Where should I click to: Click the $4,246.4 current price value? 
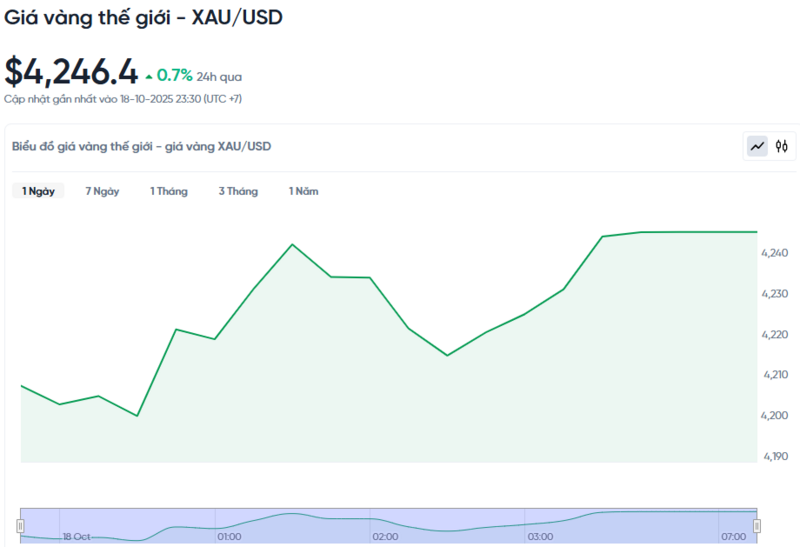(70, 71)
